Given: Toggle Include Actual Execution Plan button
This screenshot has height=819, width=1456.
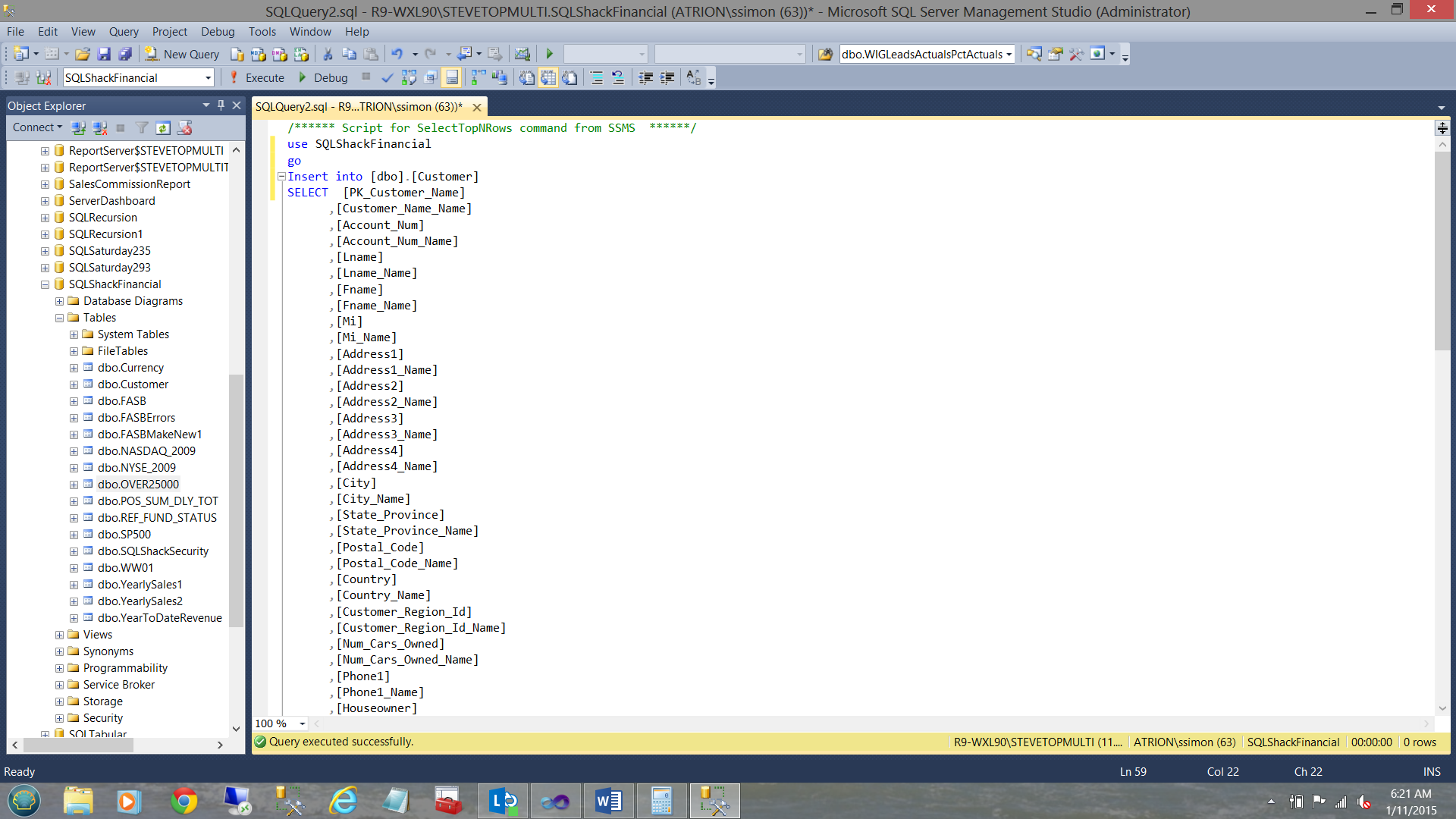Looking at the screenshot, I should 479,77.
